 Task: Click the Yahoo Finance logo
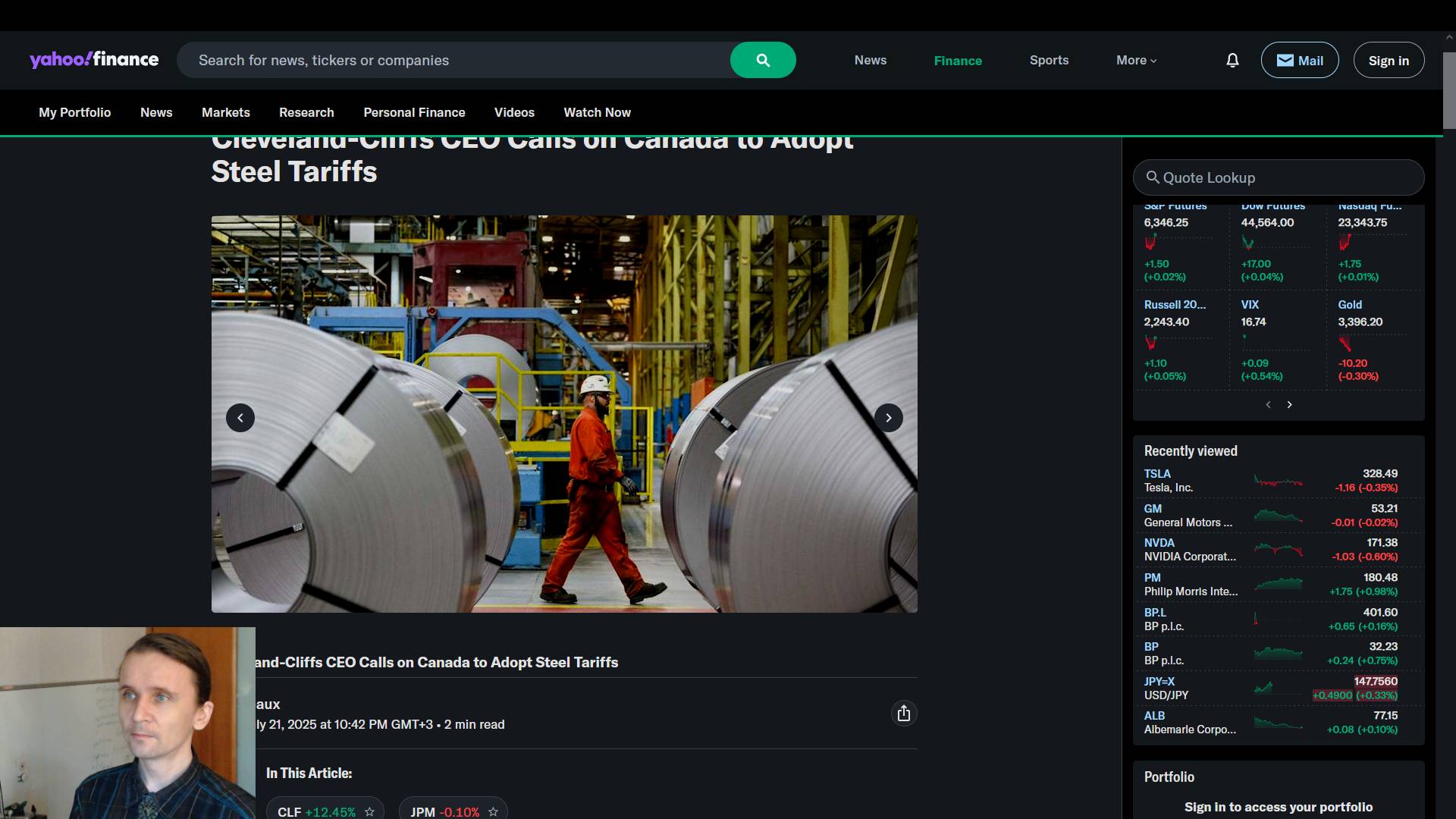point(94,60)
